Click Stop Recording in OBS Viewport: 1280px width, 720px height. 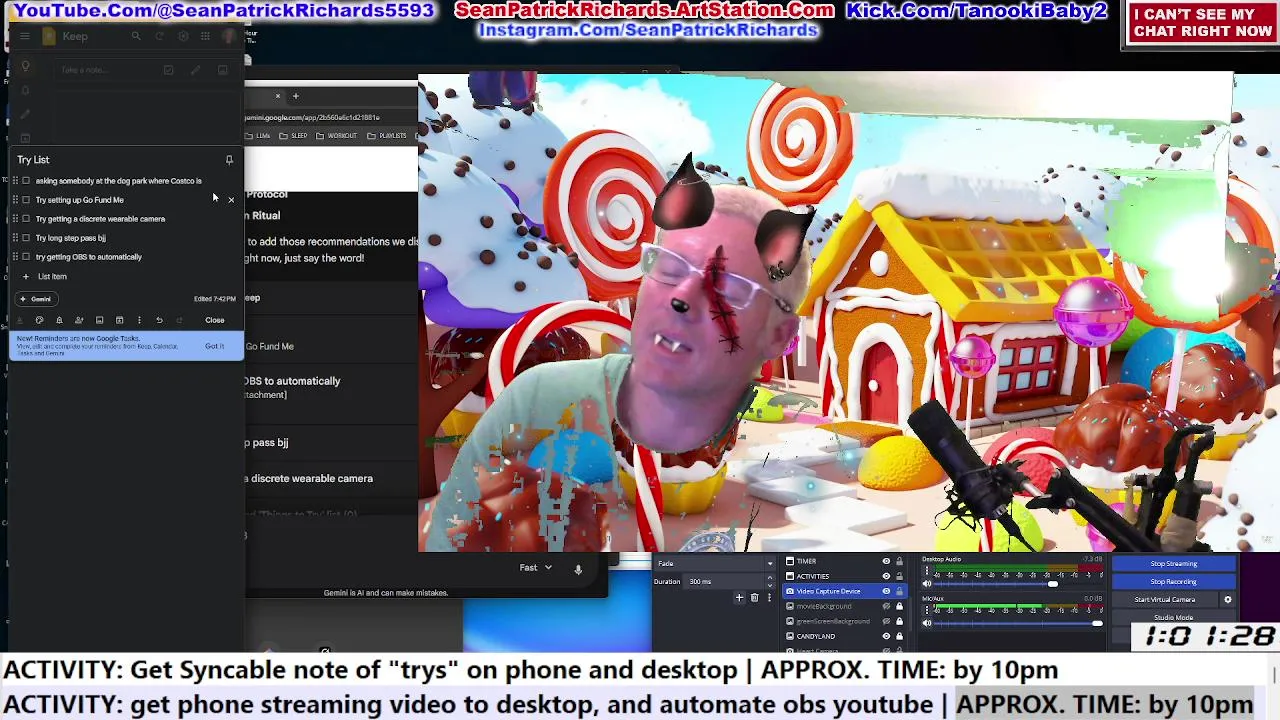(1173, 582)
